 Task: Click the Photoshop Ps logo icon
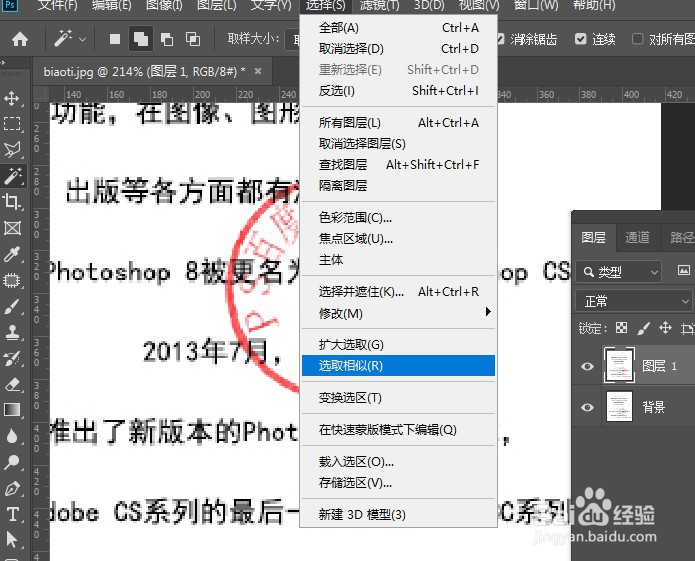[x=10, y=6]
